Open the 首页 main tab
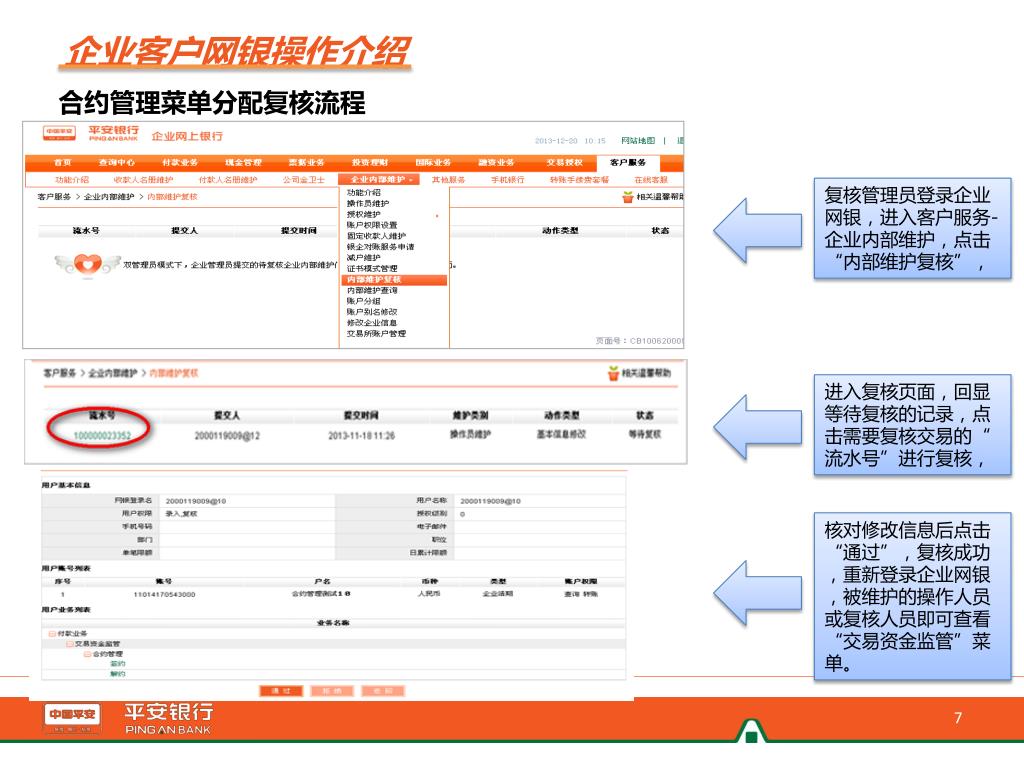1024x768 pixels. click(x=63, y=163)
